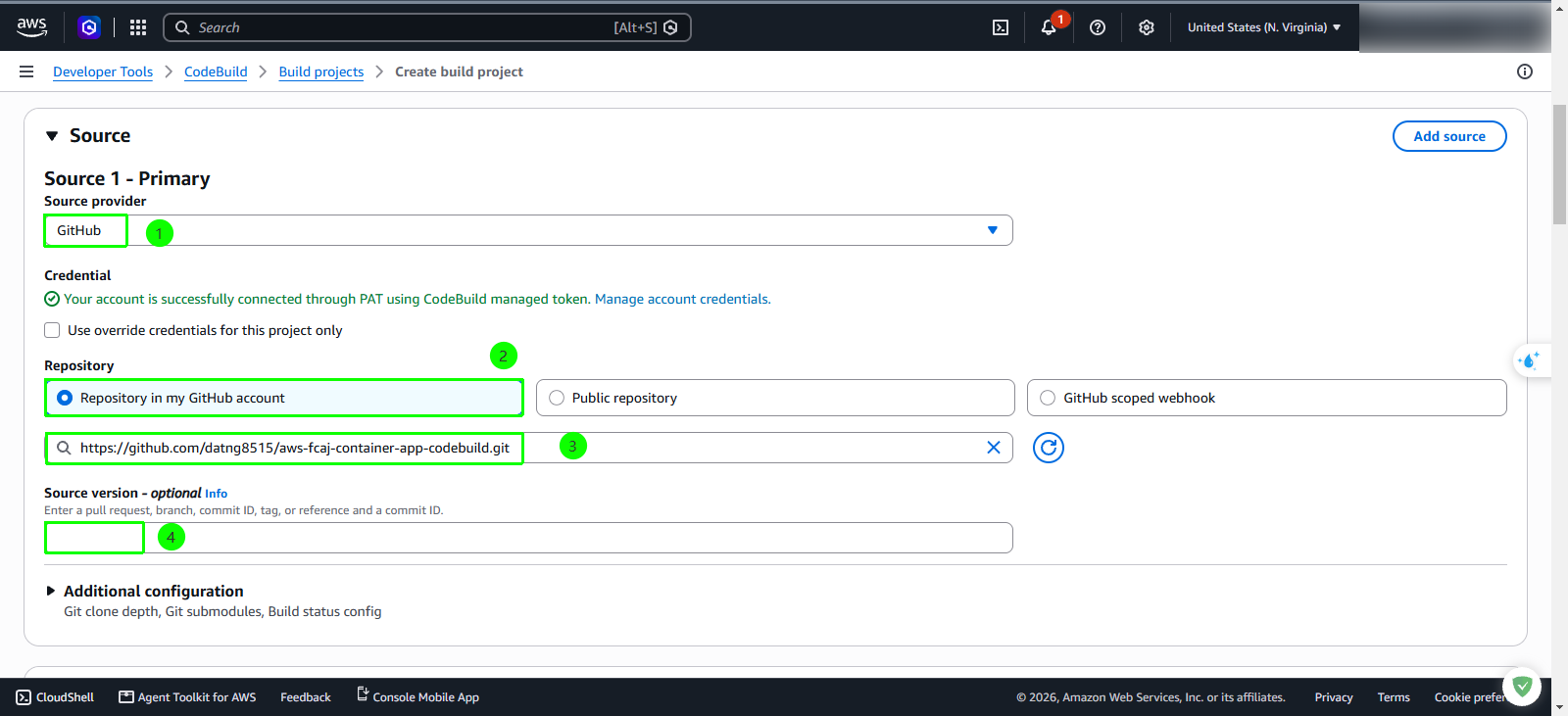Viewport: 1568px width, 716px height.
Task: Focus the top Search bar
Action: coord(427,27)
